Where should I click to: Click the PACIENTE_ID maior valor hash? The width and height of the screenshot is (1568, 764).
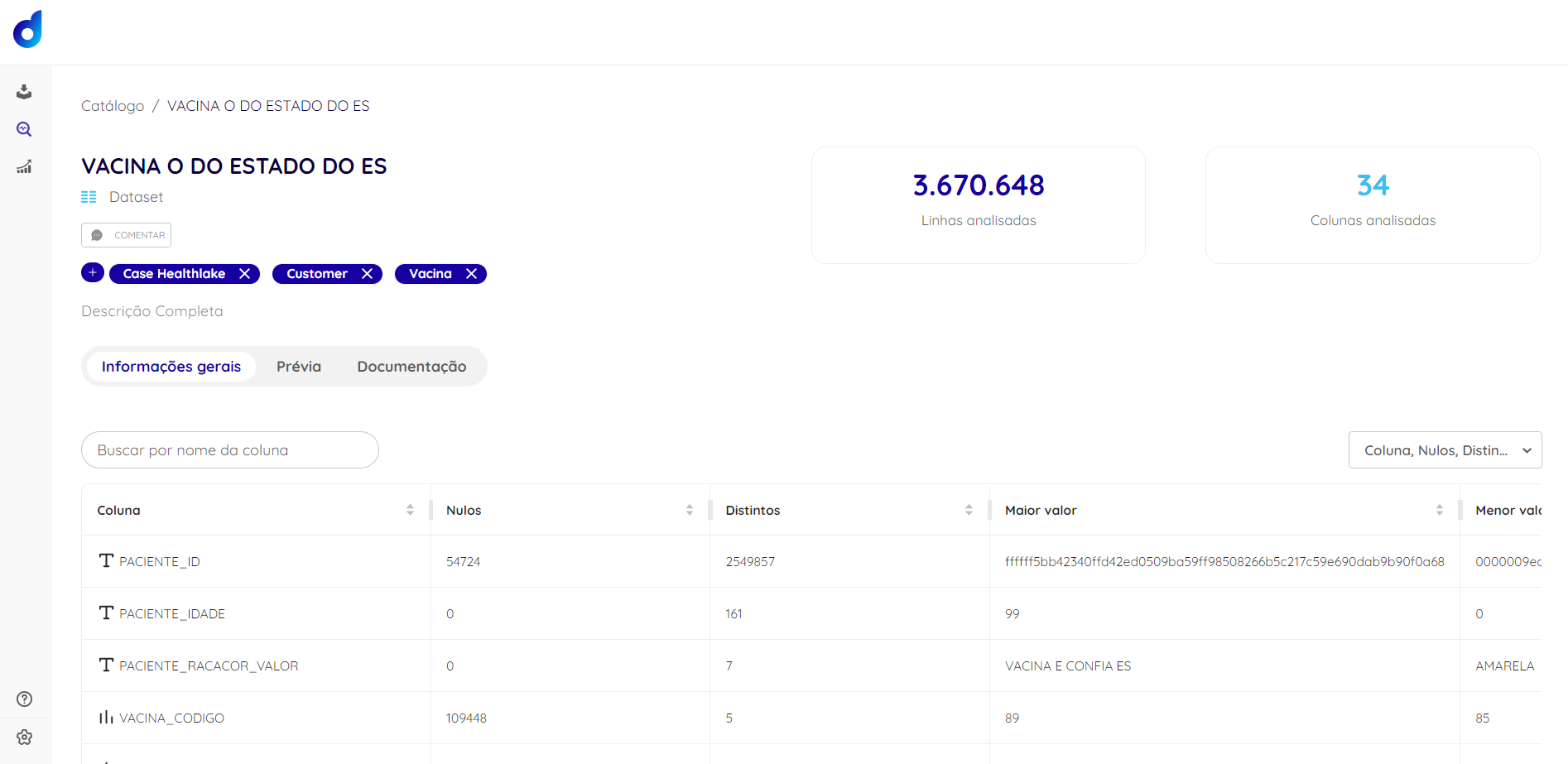pos(1224,561)
